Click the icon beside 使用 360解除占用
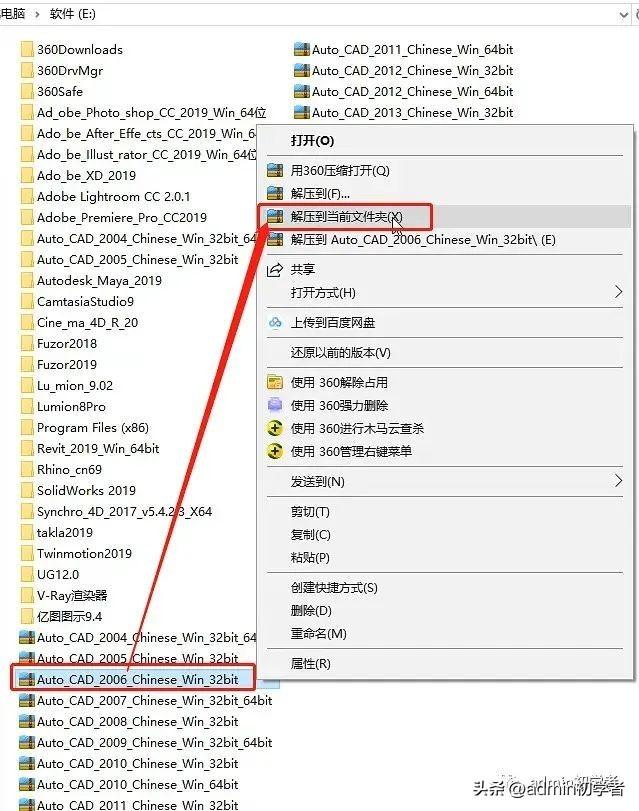Viewport: 639px width, 811px height. pos(275,382)
